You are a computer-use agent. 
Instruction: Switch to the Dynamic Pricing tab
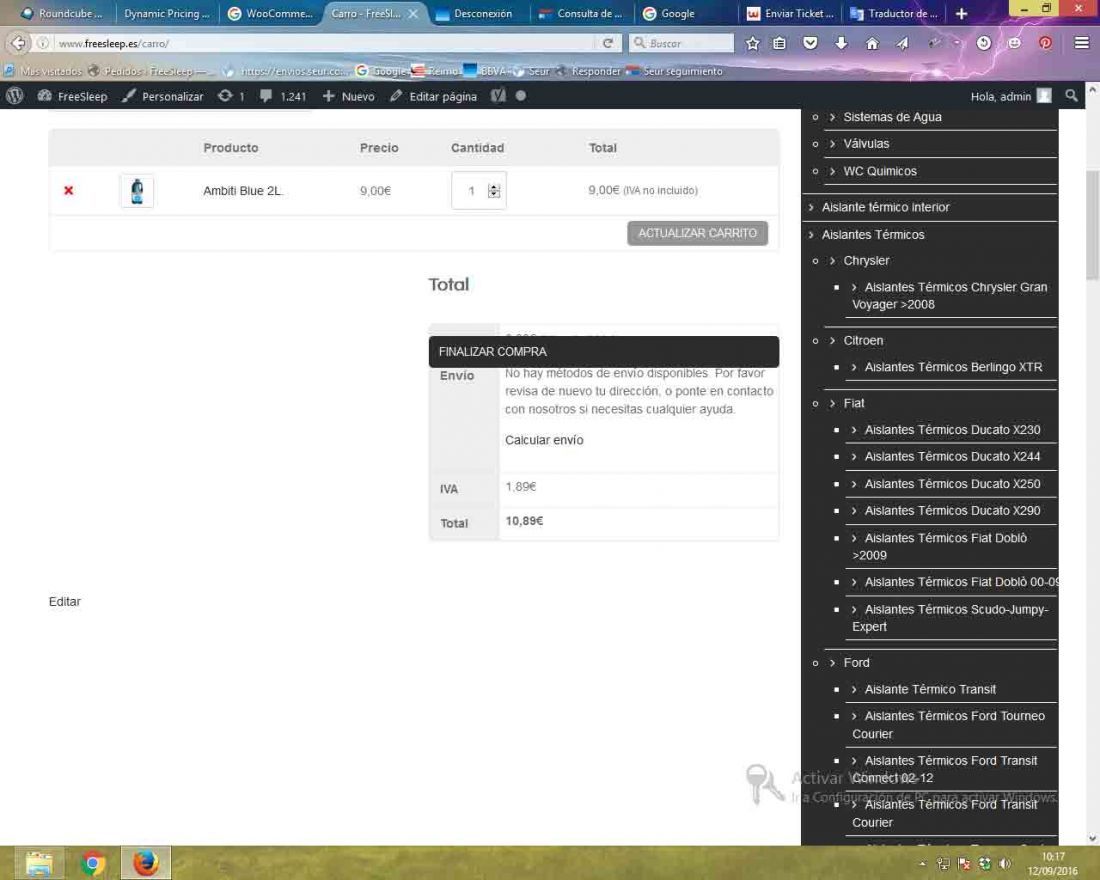(167, 13)
